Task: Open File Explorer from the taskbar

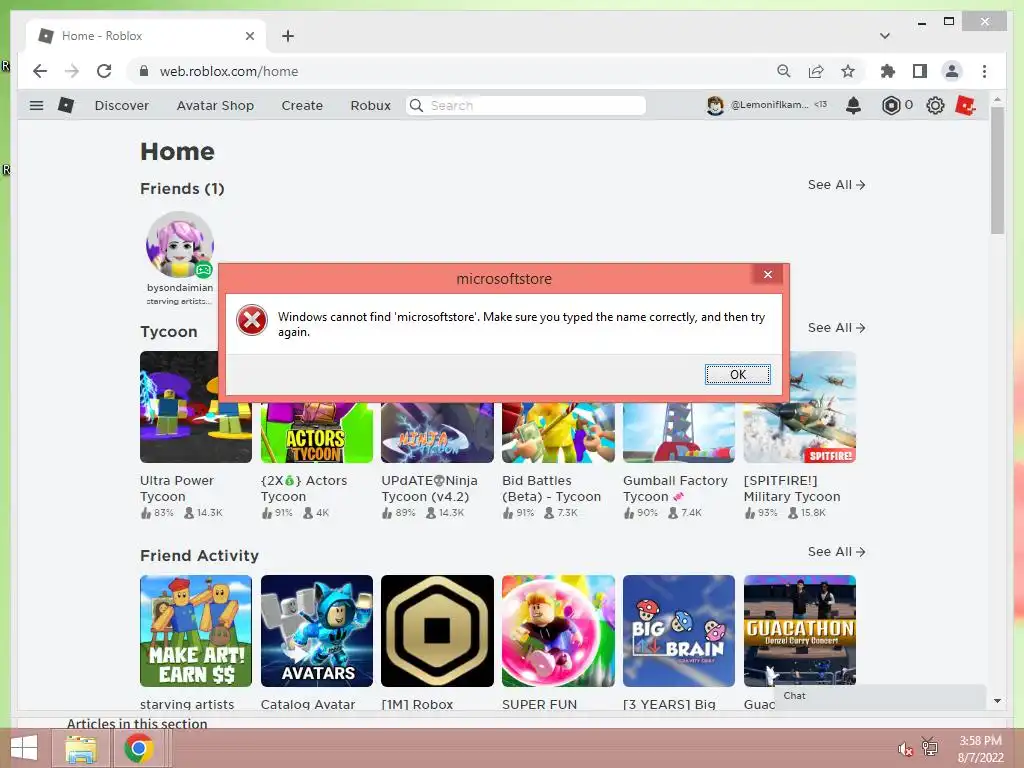Action: (x=80, y=748)
